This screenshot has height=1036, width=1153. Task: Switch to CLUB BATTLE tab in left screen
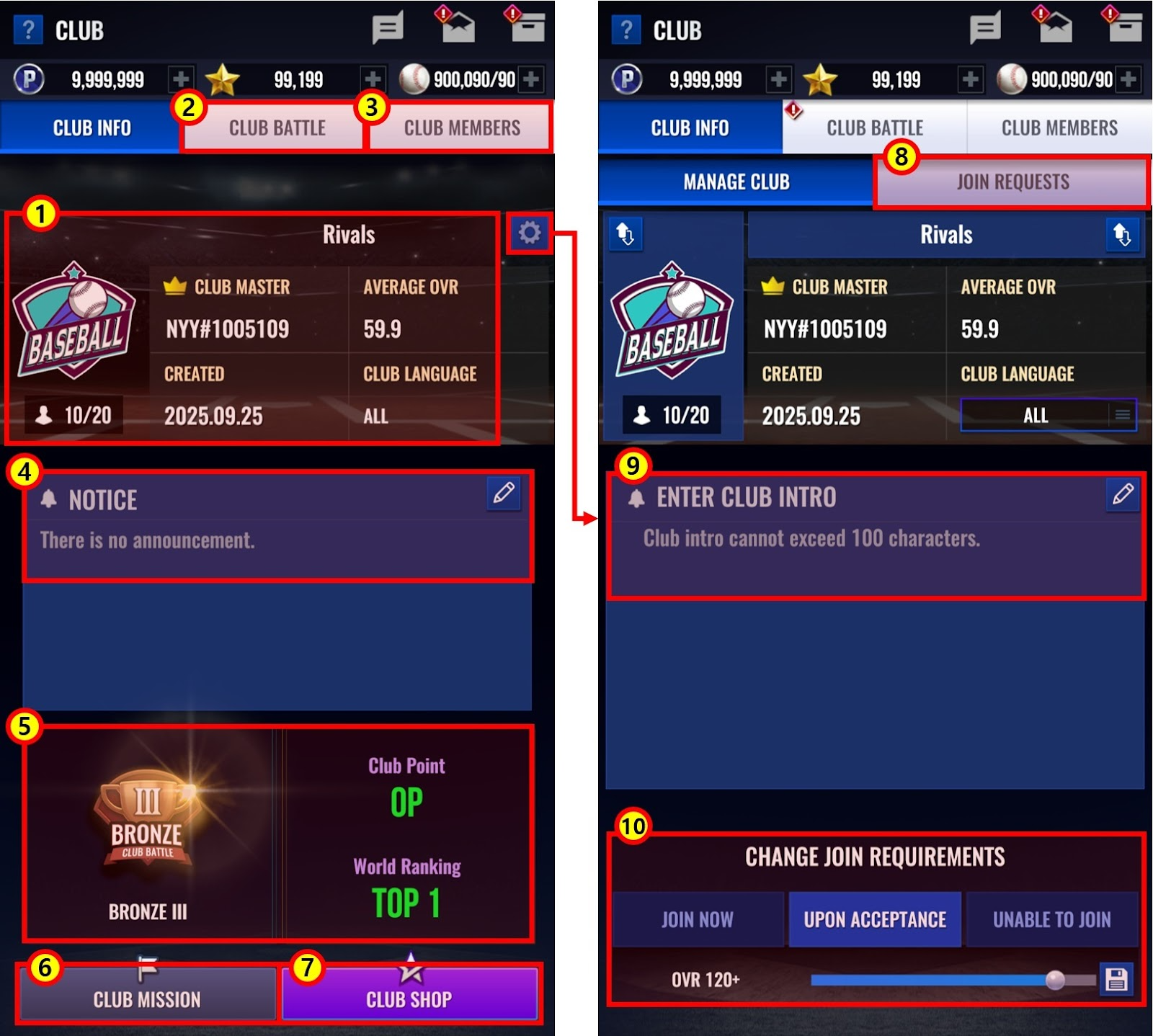[x=277, y=128]
